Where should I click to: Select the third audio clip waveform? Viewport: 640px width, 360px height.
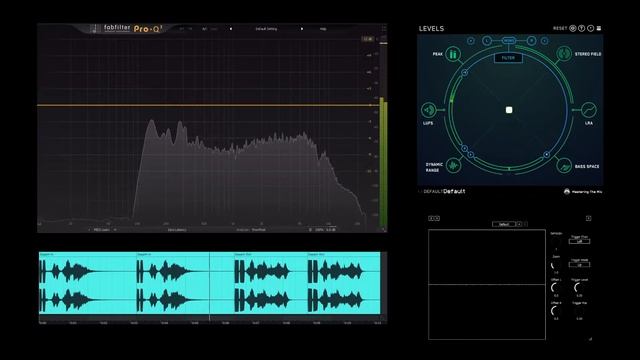tap(270, 283)
